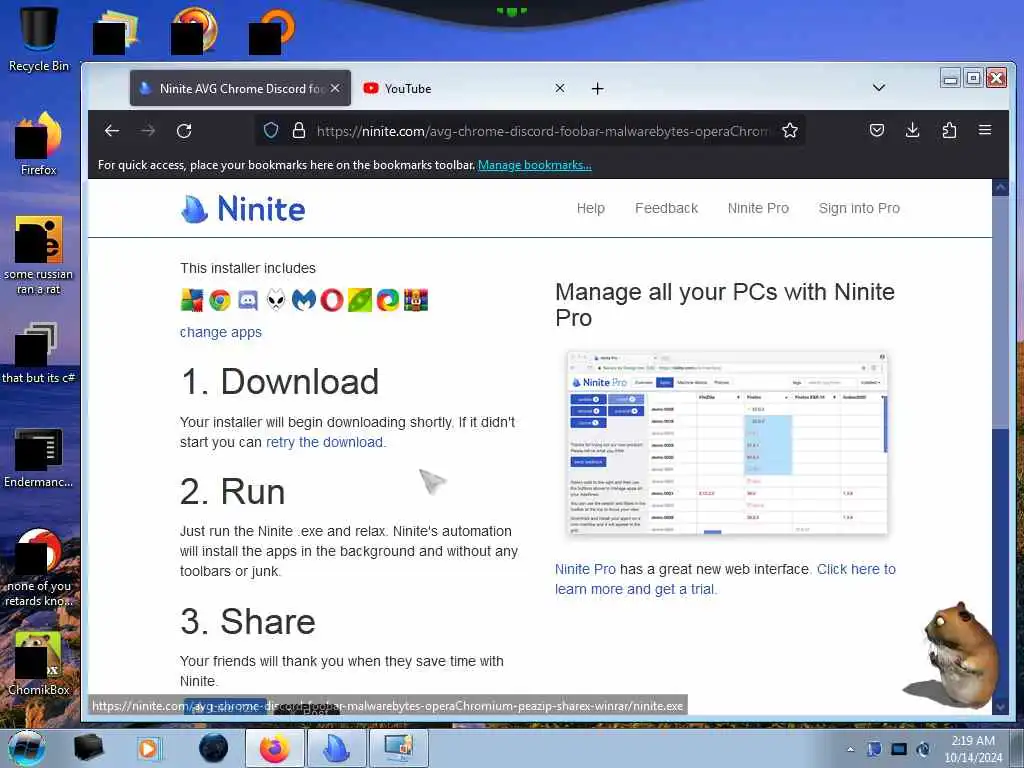The width and height of the screenshot is (1024, 768).
Task: Click the PeaZip app icon
Action: tap(360, 300)
